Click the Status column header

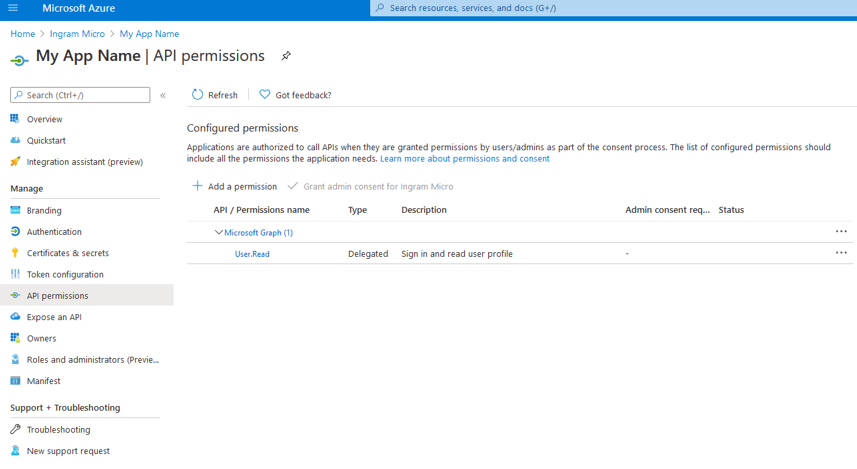[x=731, y=210]
